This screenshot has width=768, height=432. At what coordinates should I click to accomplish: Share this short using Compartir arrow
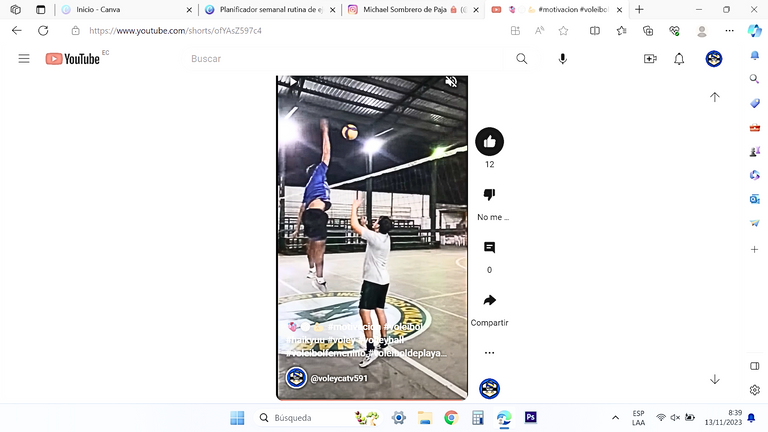[x=489, y=300]
